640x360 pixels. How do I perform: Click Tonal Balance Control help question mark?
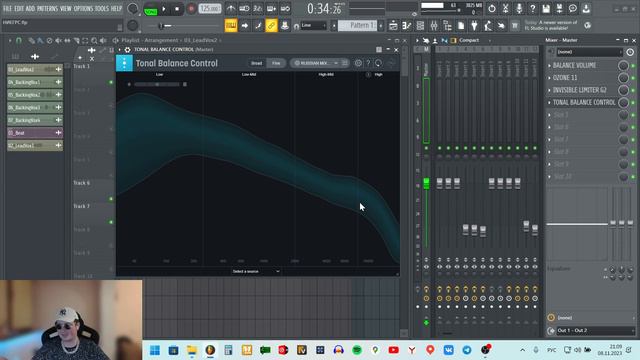tap(368, 63)
